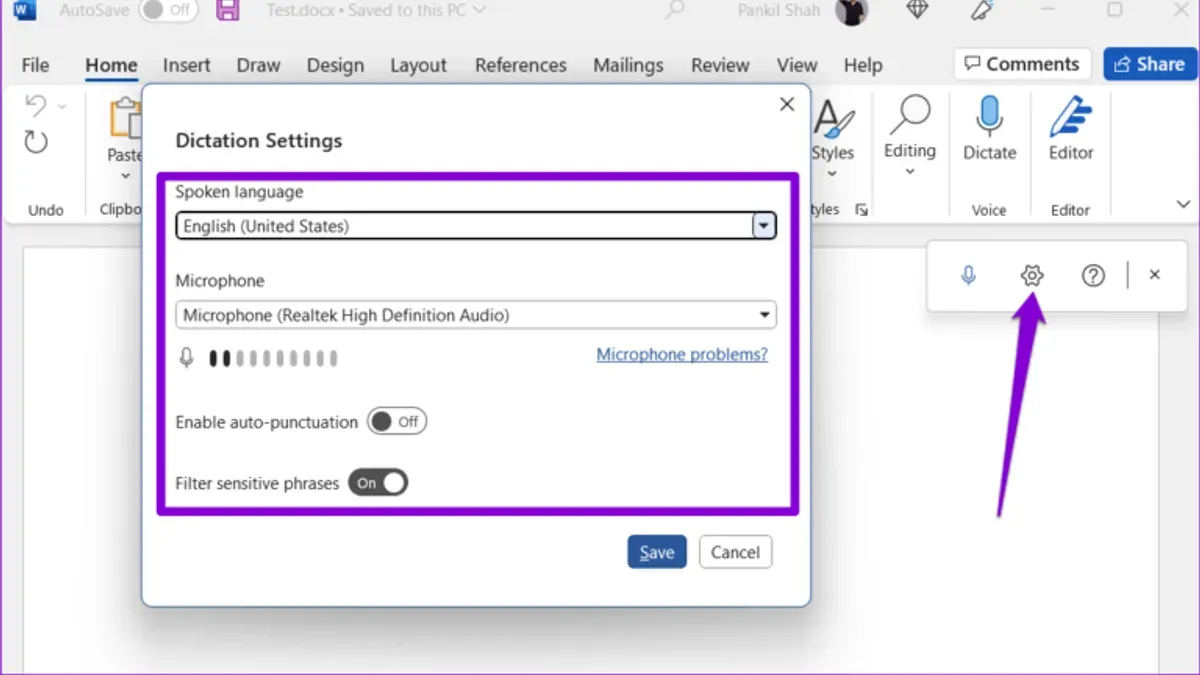Click the Microsoft 365 diamond icon
This screenshot has height=675, width=1200.
(x=916, y=11)
